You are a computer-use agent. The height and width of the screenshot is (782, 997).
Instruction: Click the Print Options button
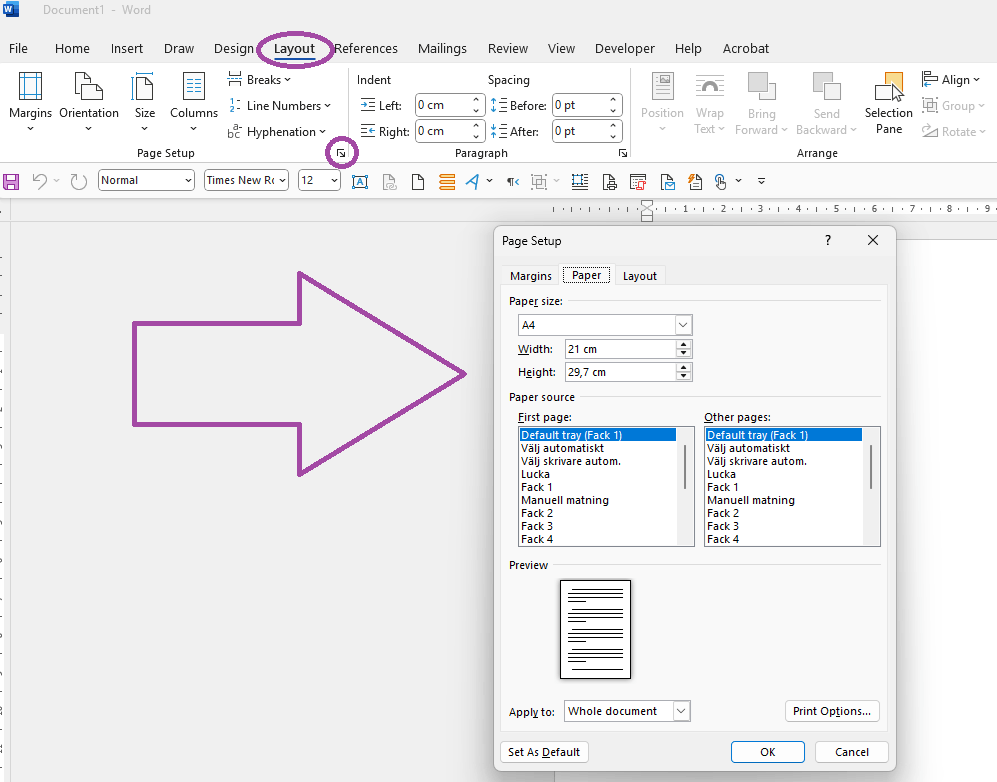[x=832, y=711]
